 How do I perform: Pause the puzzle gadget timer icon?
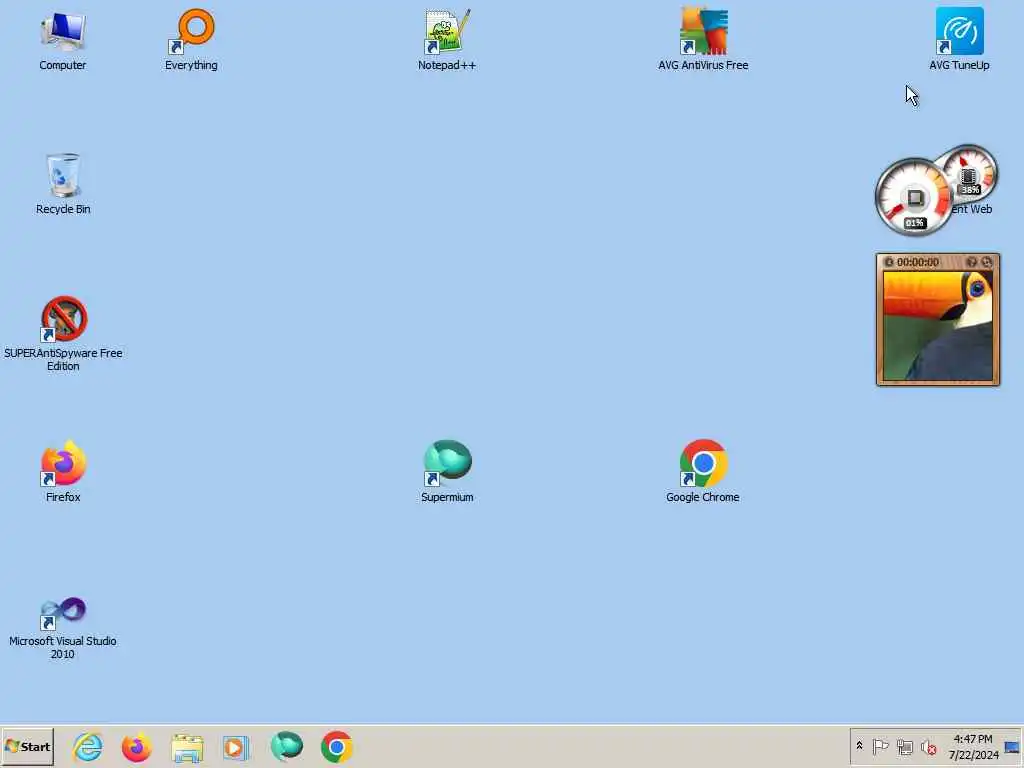[889, 262]
